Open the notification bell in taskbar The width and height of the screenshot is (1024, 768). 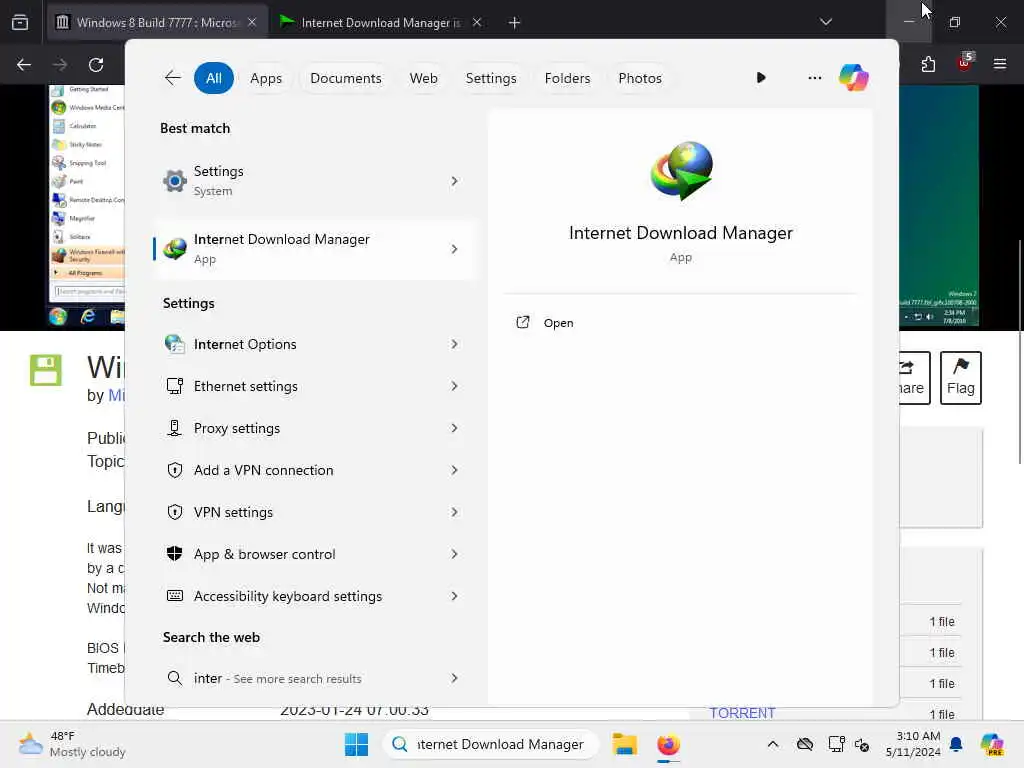[956, 744]
